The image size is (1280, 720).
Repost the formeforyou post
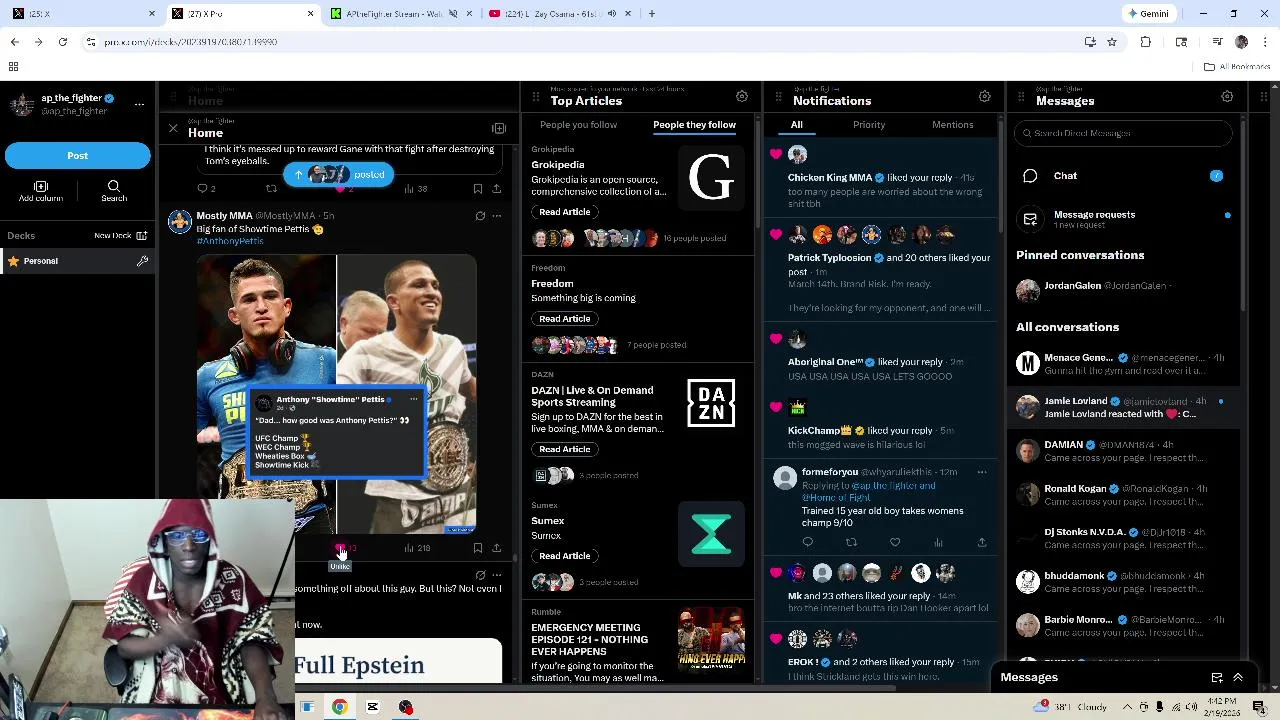(851, 542)
